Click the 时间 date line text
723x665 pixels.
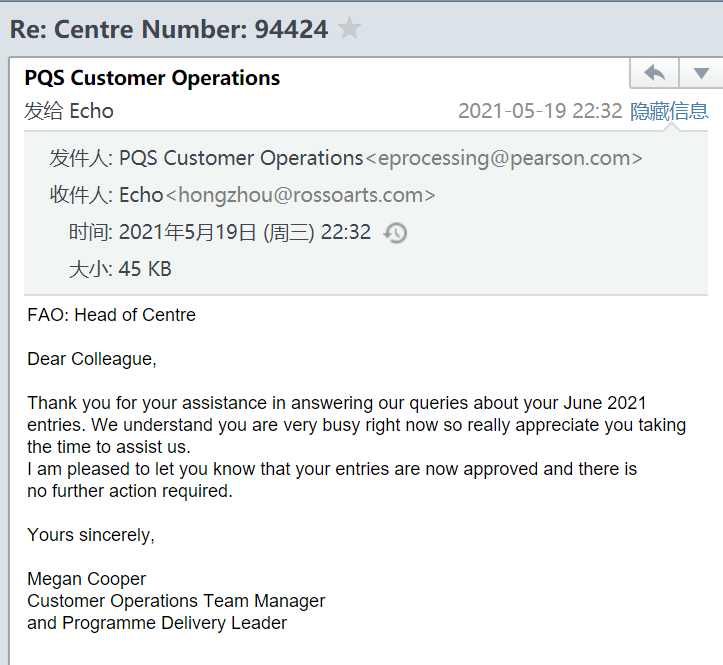click(x=220, y=232)
